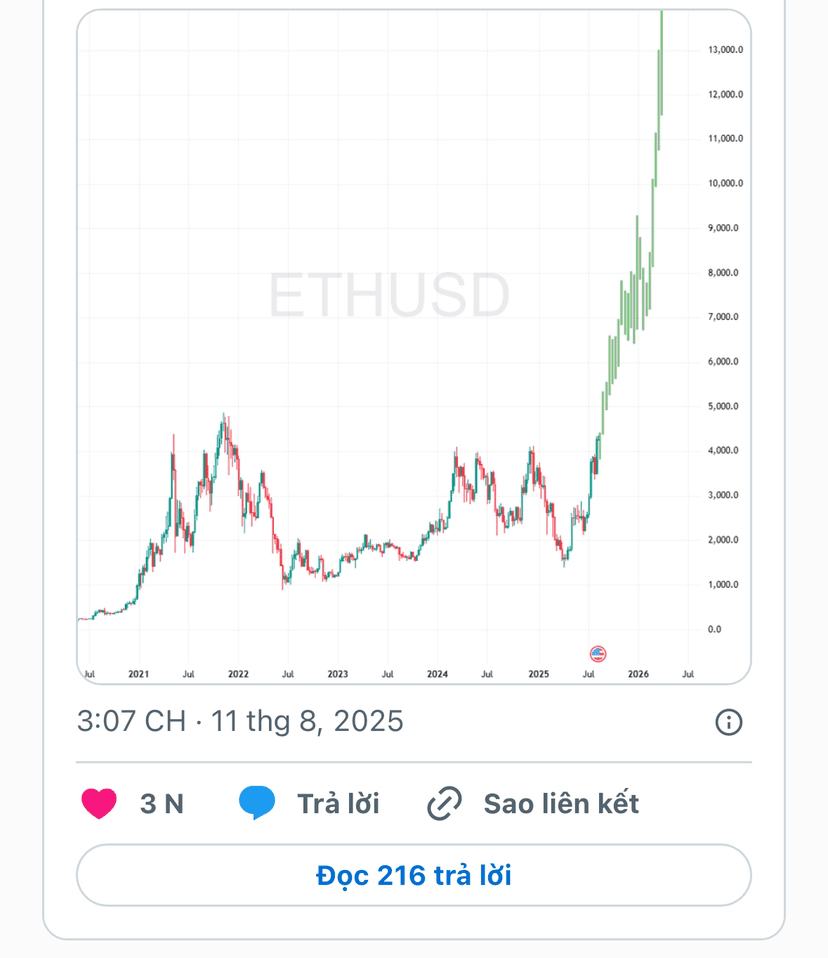Like the tweet with the pink heart icon
The height and width of the screenshot is (958, 828).
pyautogui.click(x=99, y=803)
